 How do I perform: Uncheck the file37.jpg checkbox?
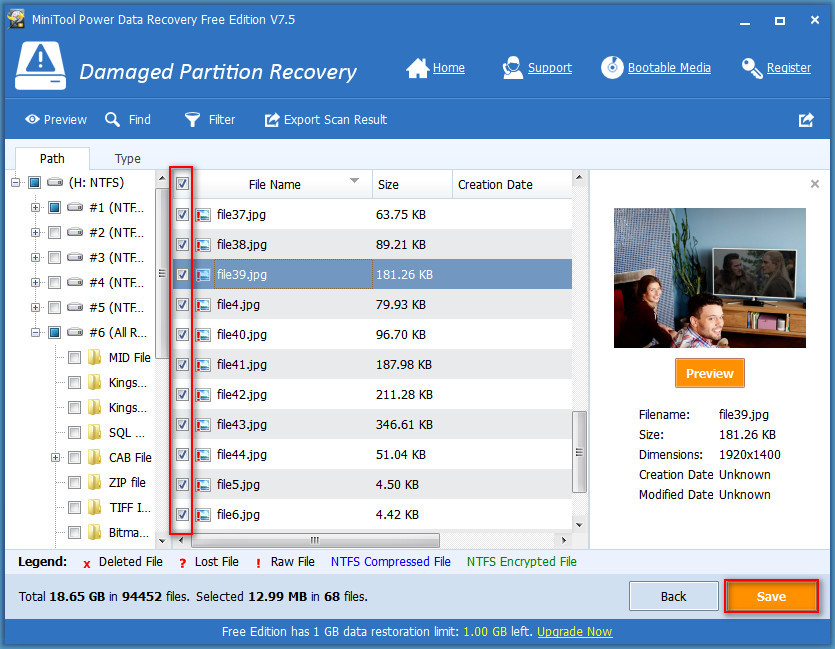click(182, 215)
